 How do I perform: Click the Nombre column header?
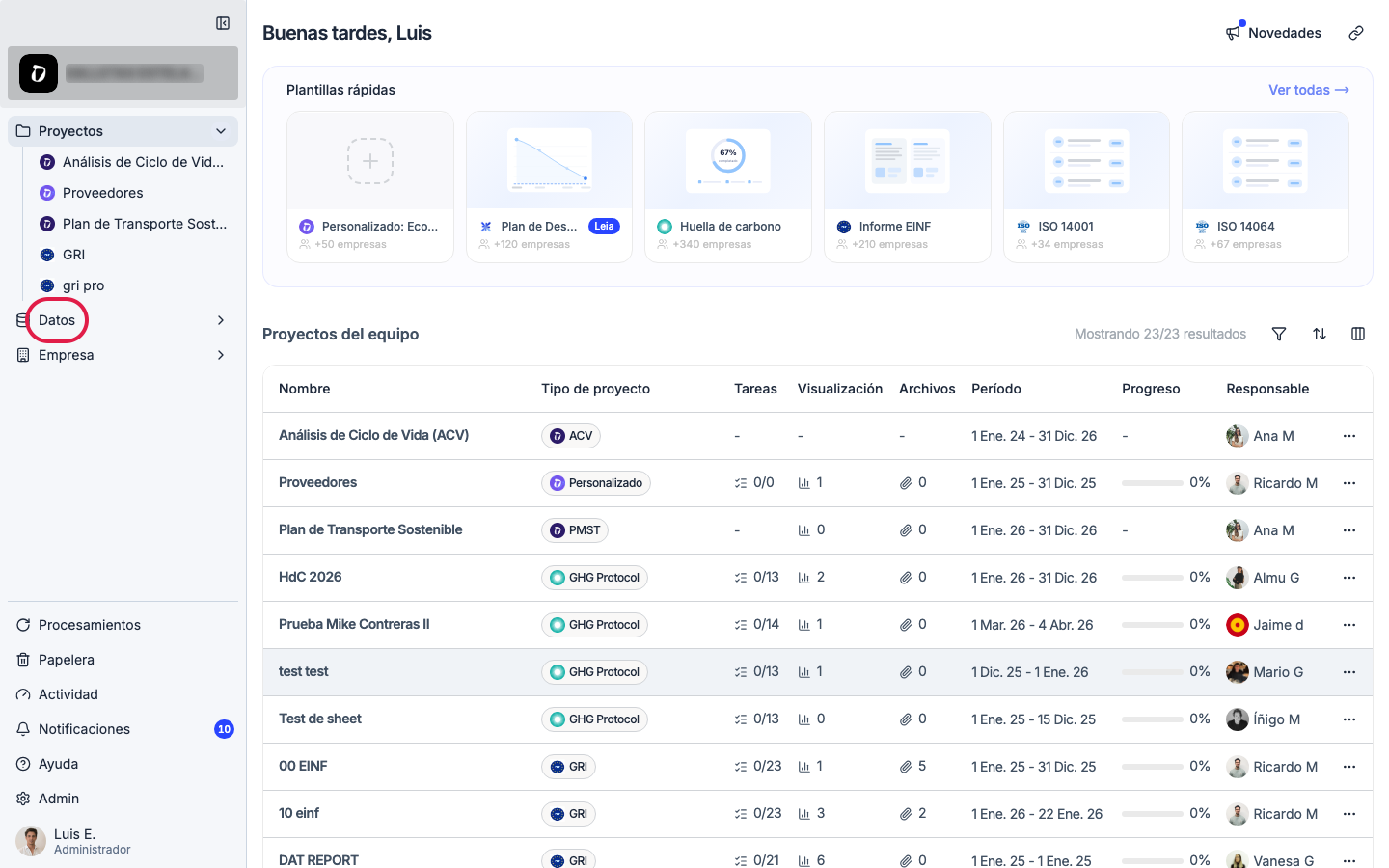click(305, 389)
